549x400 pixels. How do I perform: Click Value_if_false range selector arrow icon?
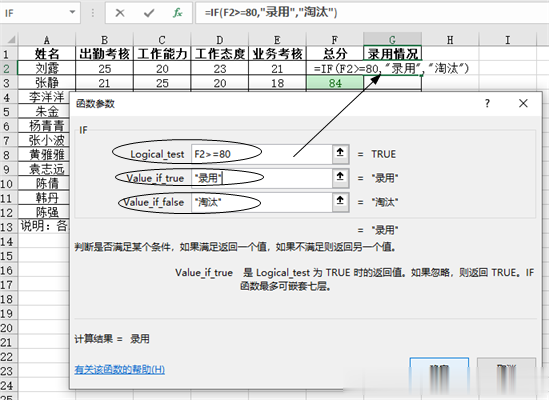(340, 201)
